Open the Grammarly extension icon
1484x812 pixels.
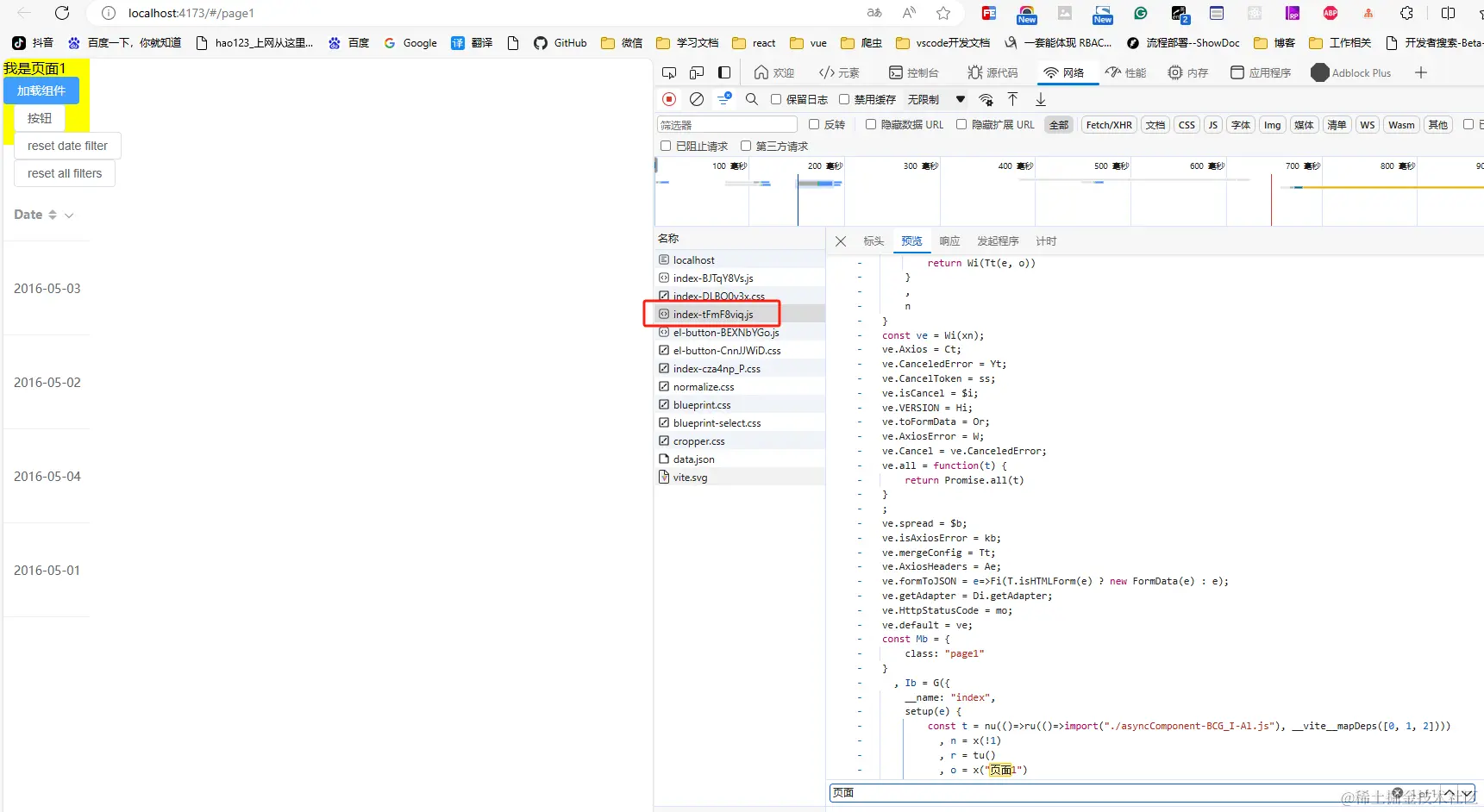tap(1141, 13)
